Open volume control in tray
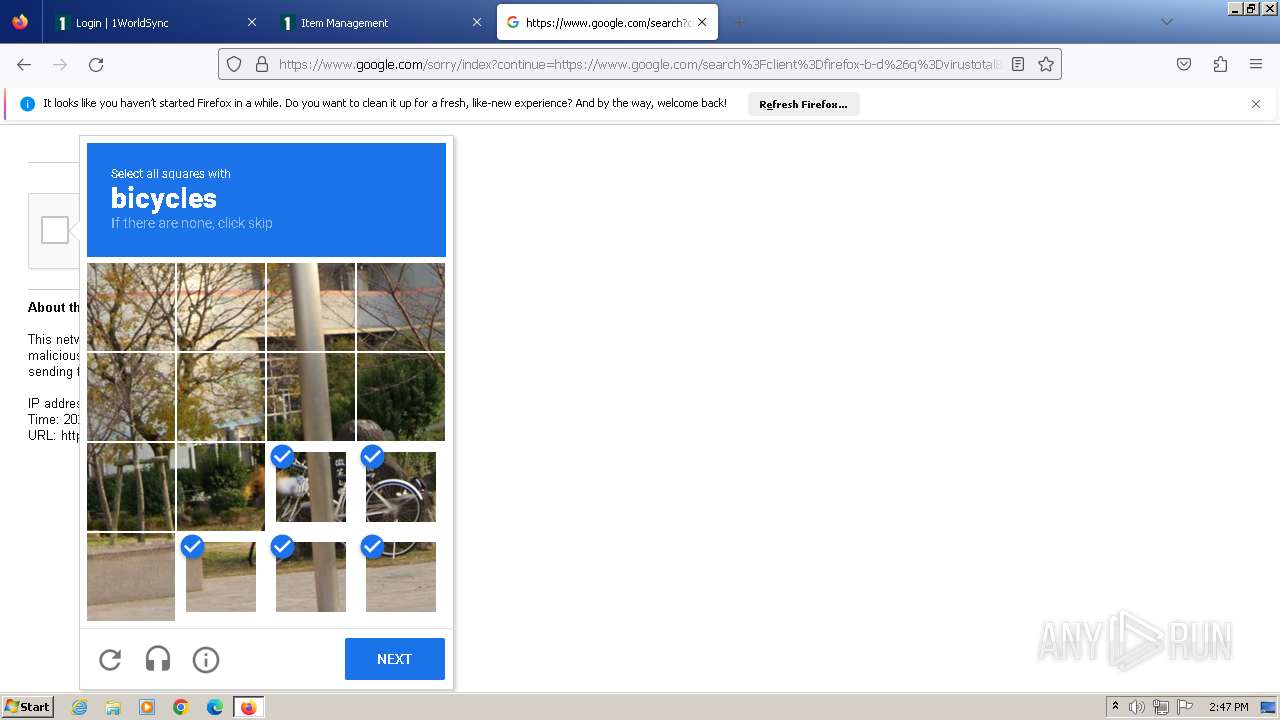Image resolution: width=1280 pixels, height=720 pixels. click(1137, 707)
